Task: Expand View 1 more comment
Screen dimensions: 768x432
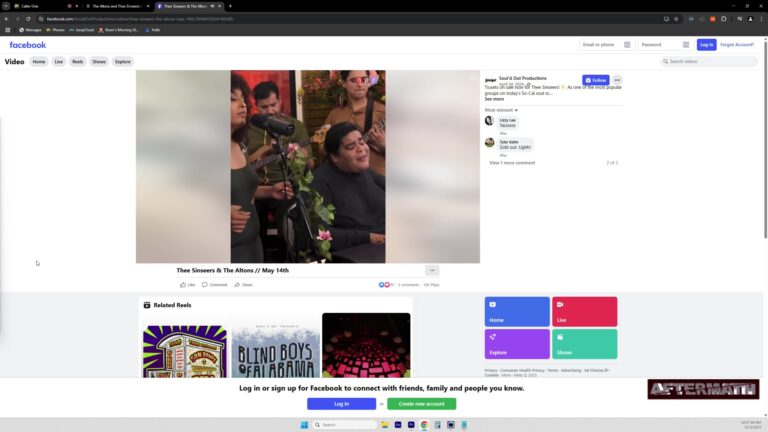Action: click(x=512, y=163)
